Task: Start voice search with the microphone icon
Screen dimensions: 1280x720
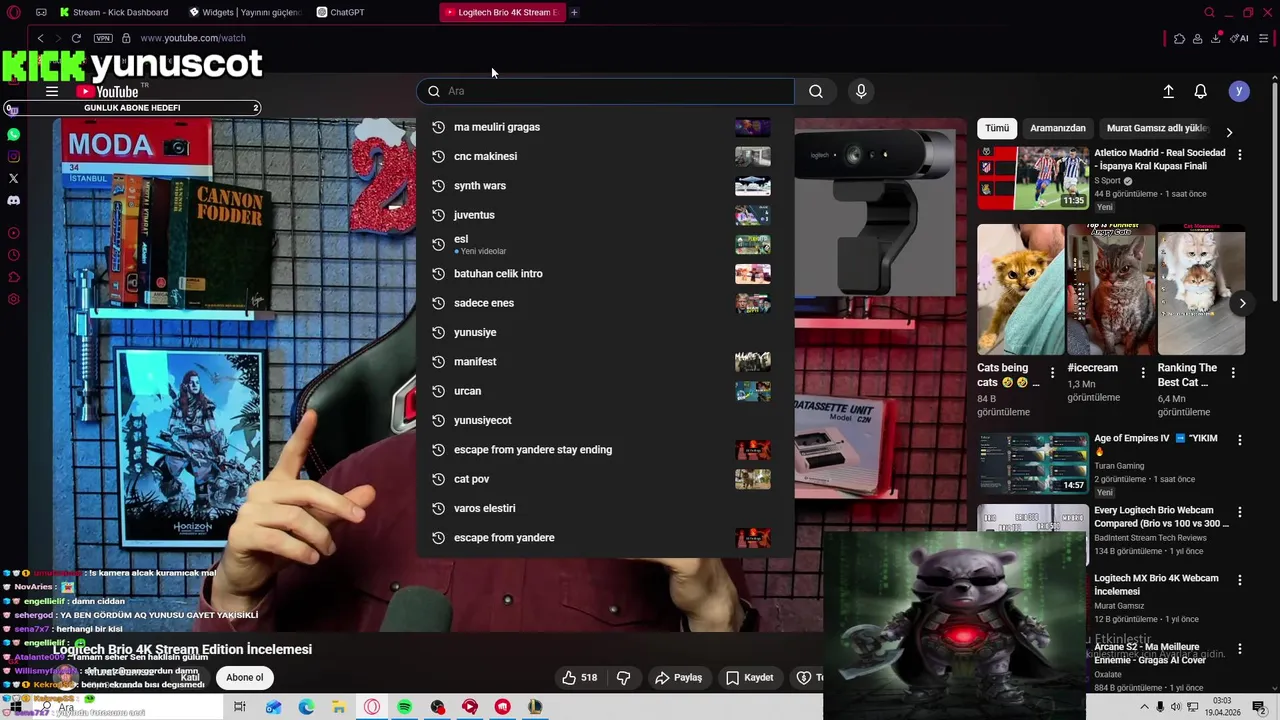Action: click(861, 91)
